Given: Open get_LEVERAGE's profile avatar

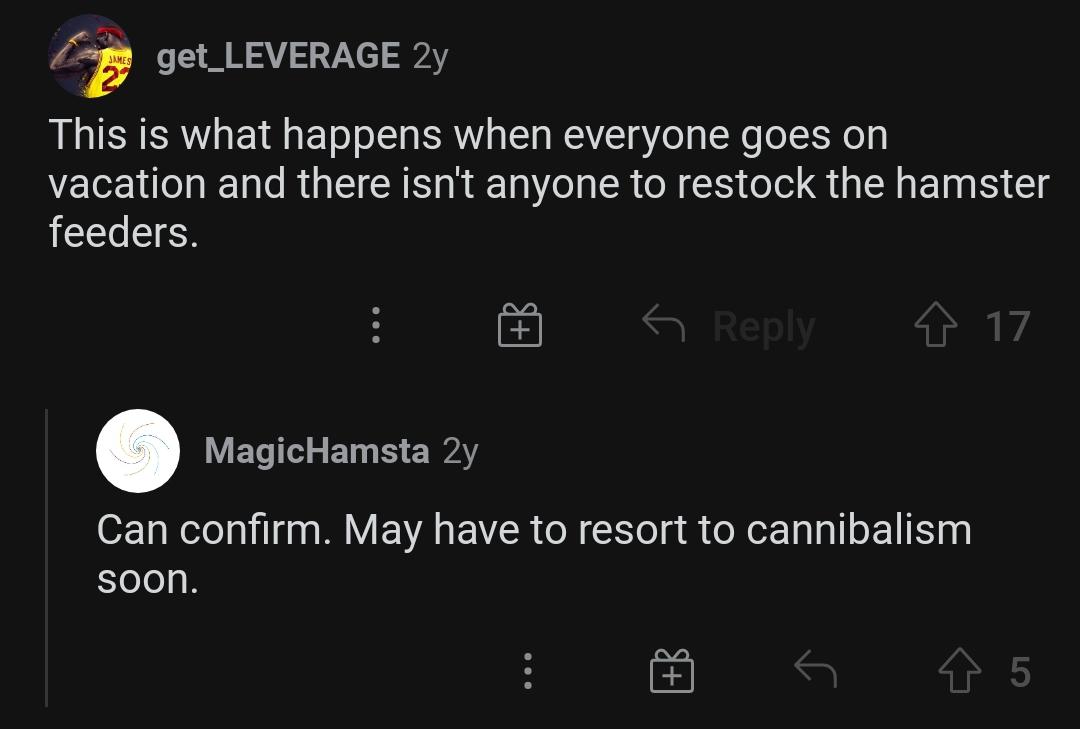Looking at the screenshot, I should click(x=90, y=56).
